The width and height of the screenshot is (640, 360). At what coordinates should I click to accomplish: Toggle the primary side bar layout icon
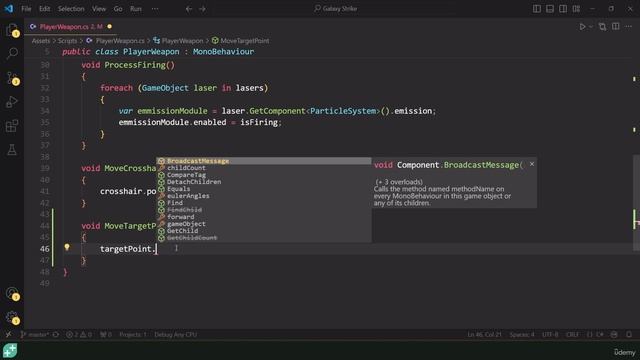click(x=537, y=9)
